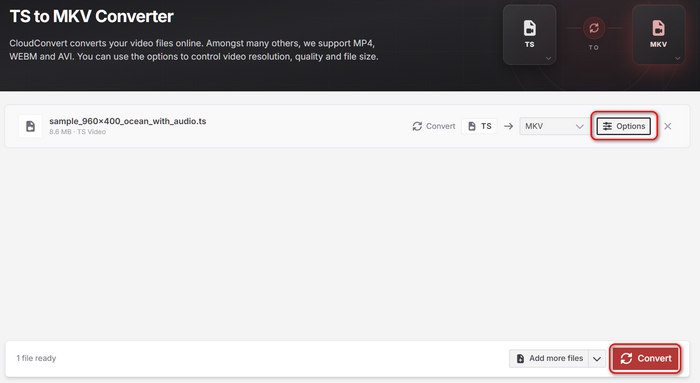Screen dimensions: 700x383
Task: Click the '1 file ready' status text
Action: pos(36,358)
